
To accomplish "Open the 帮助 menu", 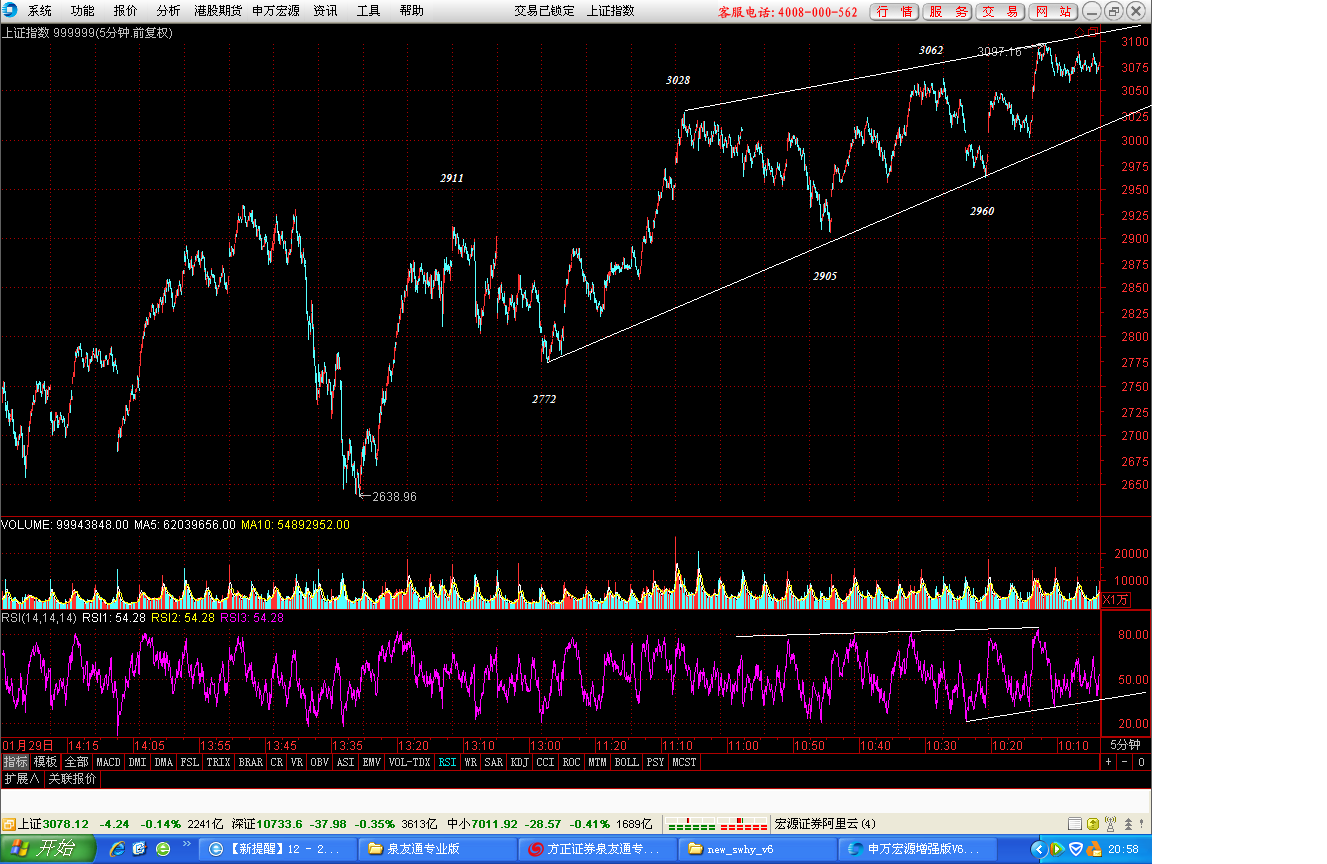I will [x=411, y=11].
